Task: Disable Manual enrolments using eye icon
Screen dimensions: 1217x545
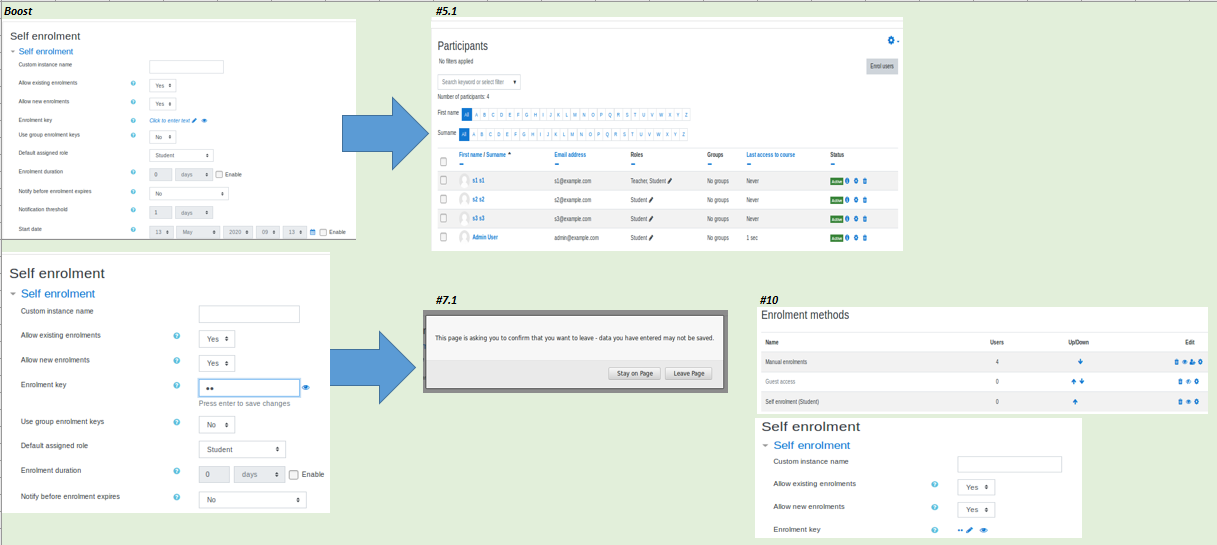Action: point(1185,362)
